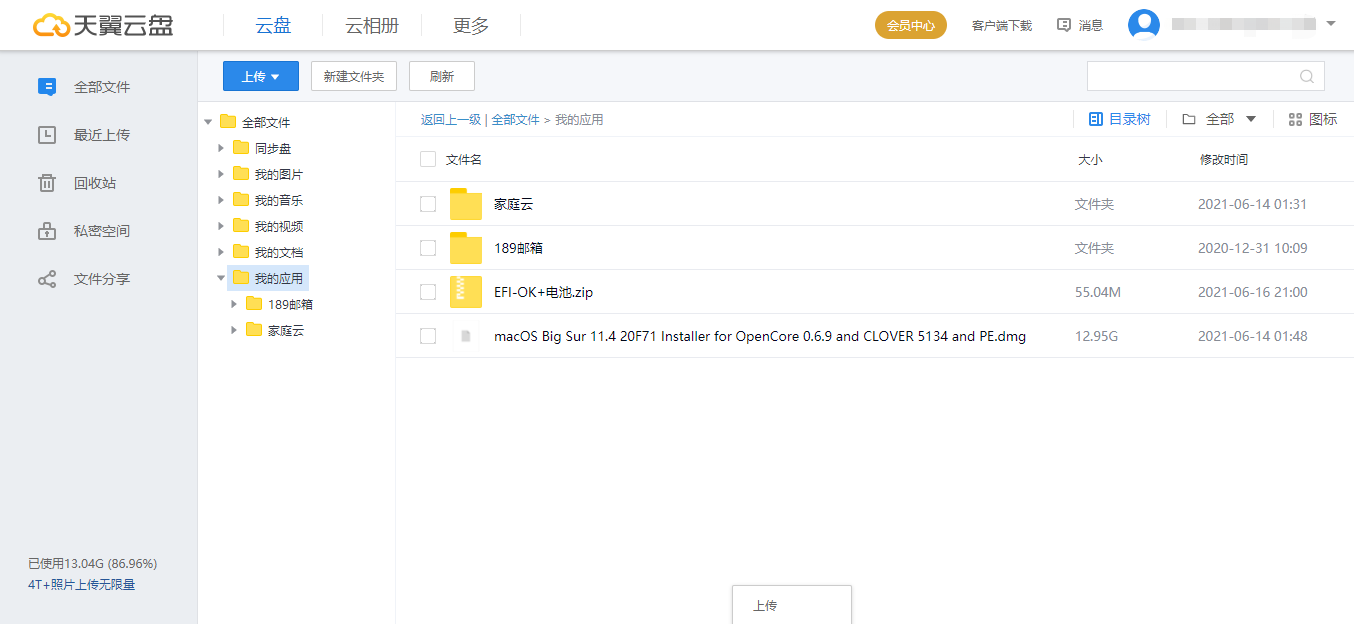Viewport: 1354px width, 624px height.
Task: Click 我的图片 folder icon in tree
Action: [x=241, y=174]
